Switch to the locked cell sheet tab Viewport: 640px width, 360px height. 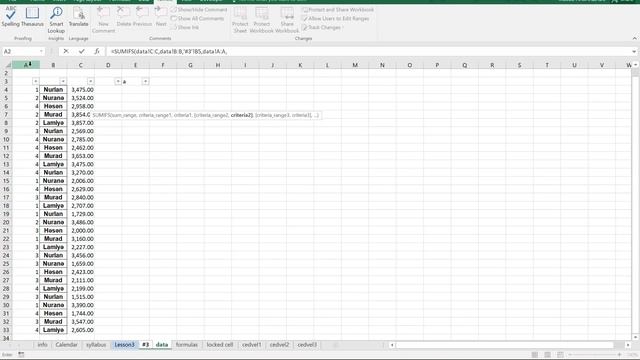pyautogui.click(x=220, y=344)
